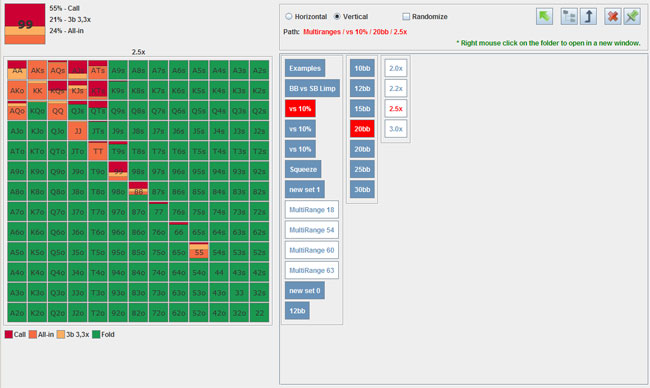Select the 2.2x range
650x388 pixels.
click(396, 88)
